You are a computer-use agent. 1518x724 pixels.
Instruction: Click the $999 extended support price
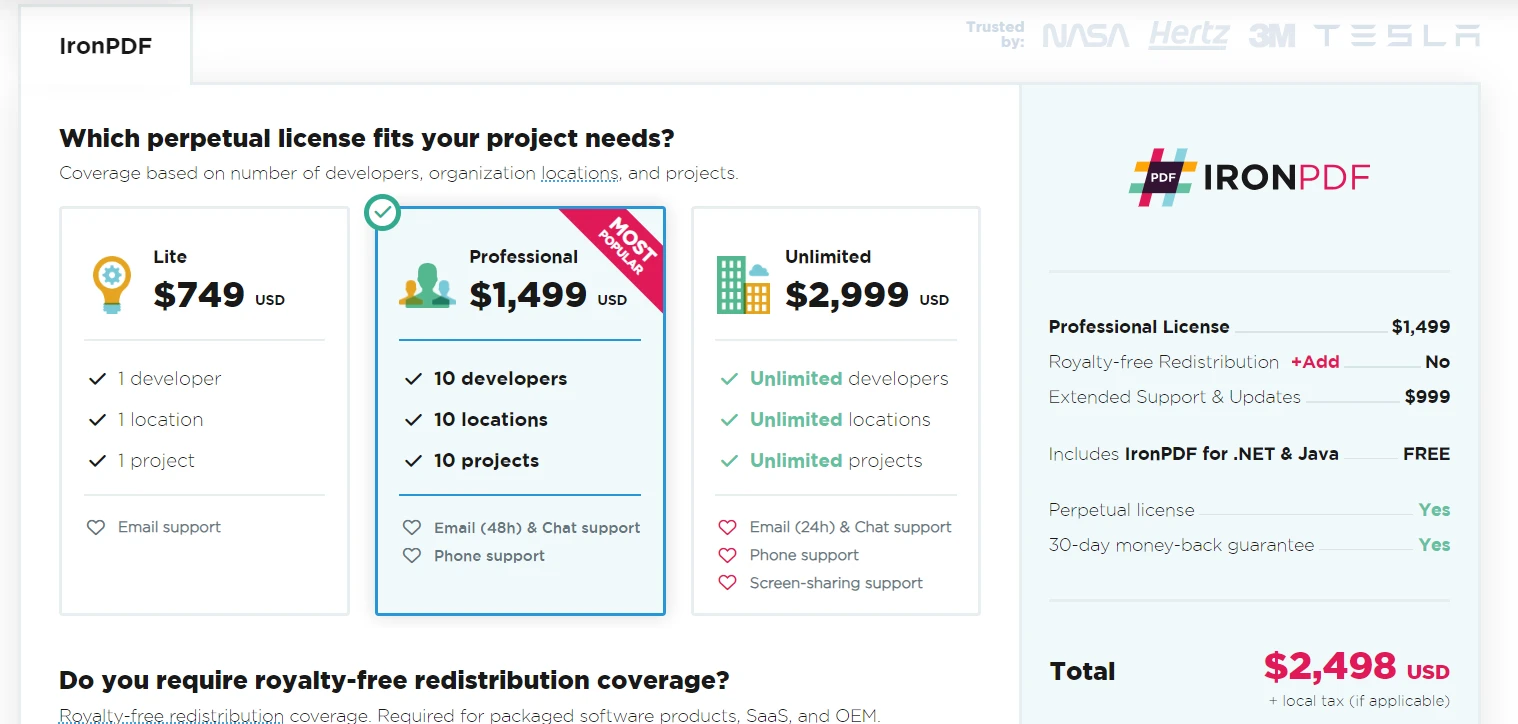pos(1427,397)
